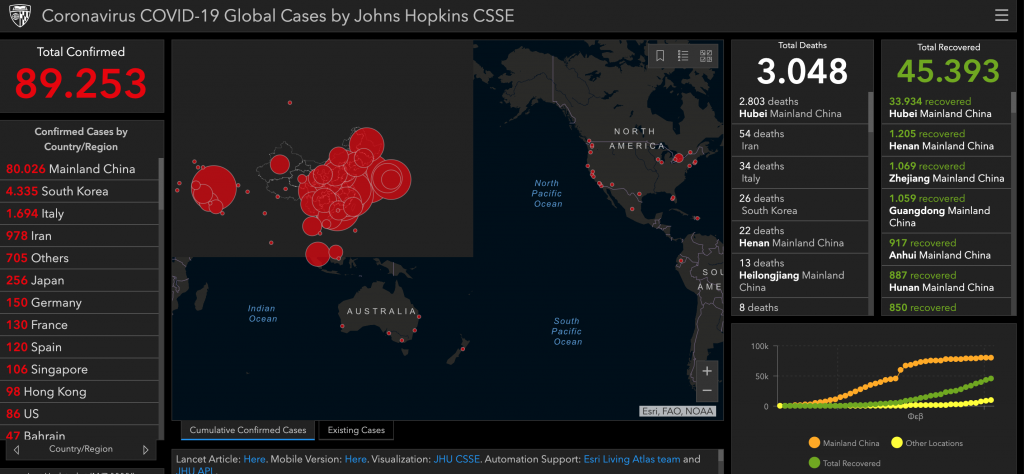Open the hamburger menu in the header
The width and height of the screenshot is (1024, 474).
[1001, 15]
